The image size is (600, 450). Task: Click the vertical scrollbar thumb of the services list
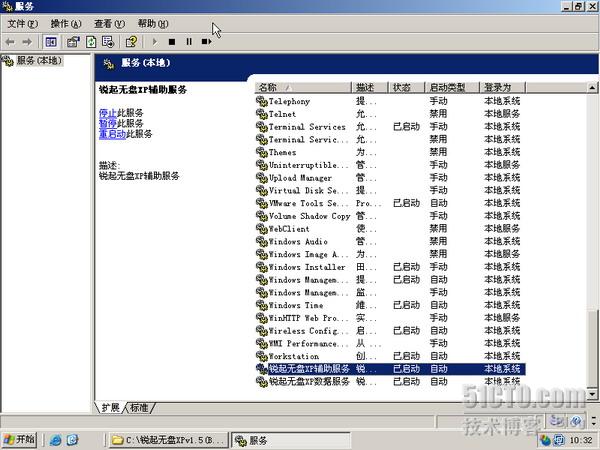tap(592, 348)
